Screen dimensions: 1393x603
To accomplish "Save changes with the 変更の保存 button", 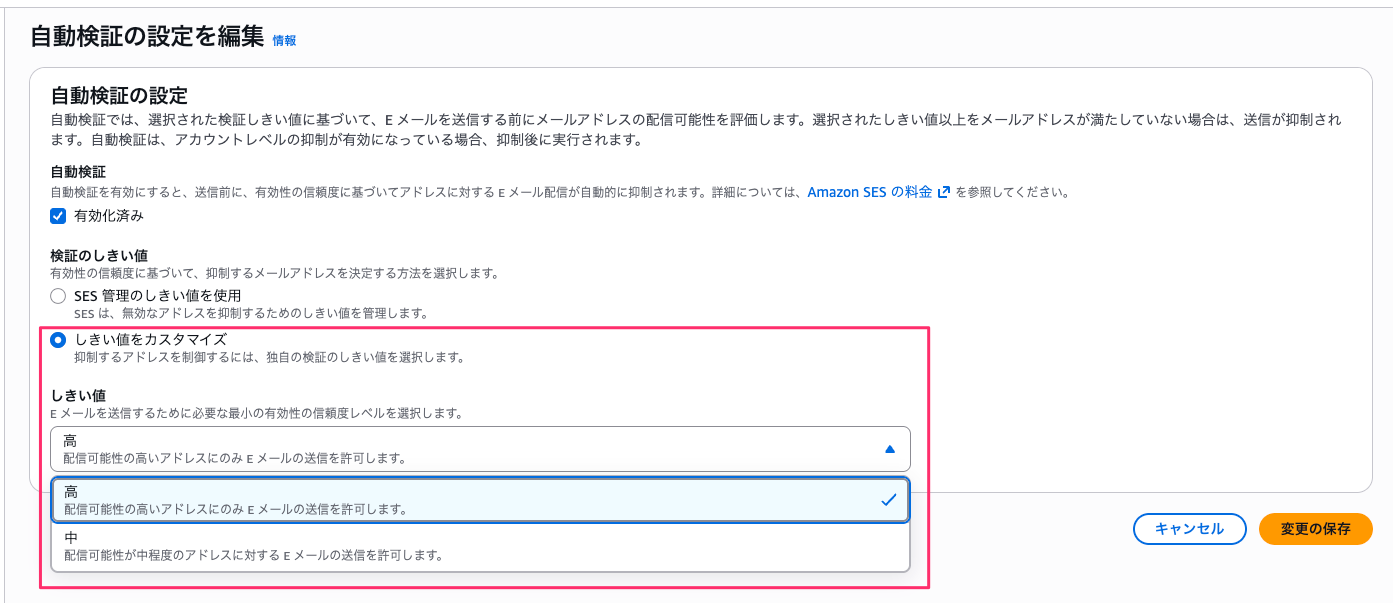I will [x=1315, y=529].
